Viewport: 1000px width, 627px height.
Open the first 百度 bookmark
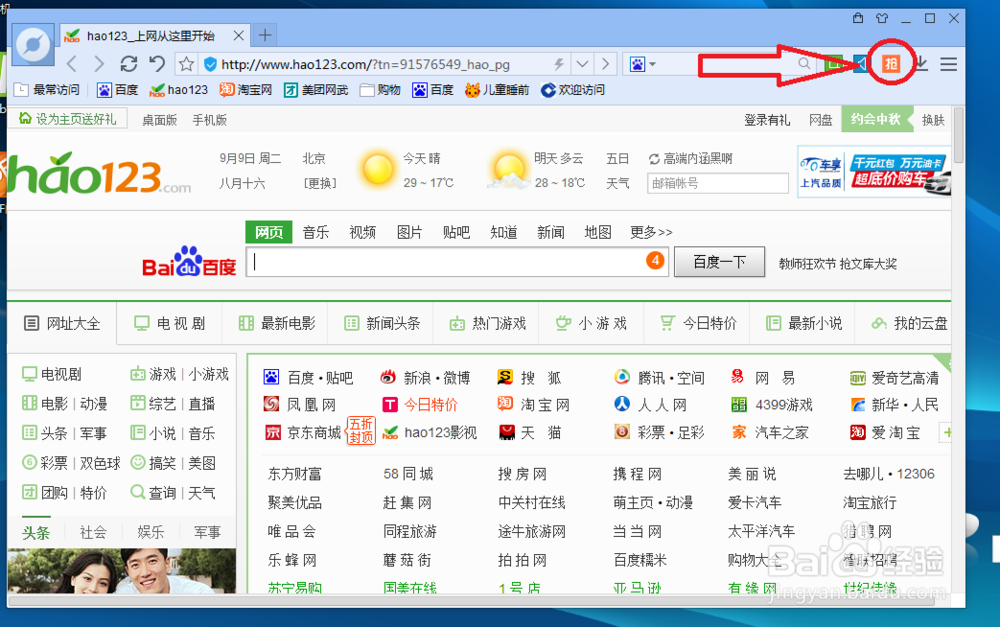click(x=117, y=90)
